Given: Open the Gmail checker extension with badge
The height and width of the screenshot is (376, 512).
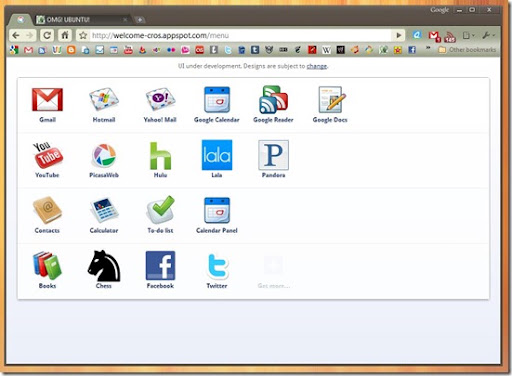Looking at the screenshot, I should coord(434,36).
